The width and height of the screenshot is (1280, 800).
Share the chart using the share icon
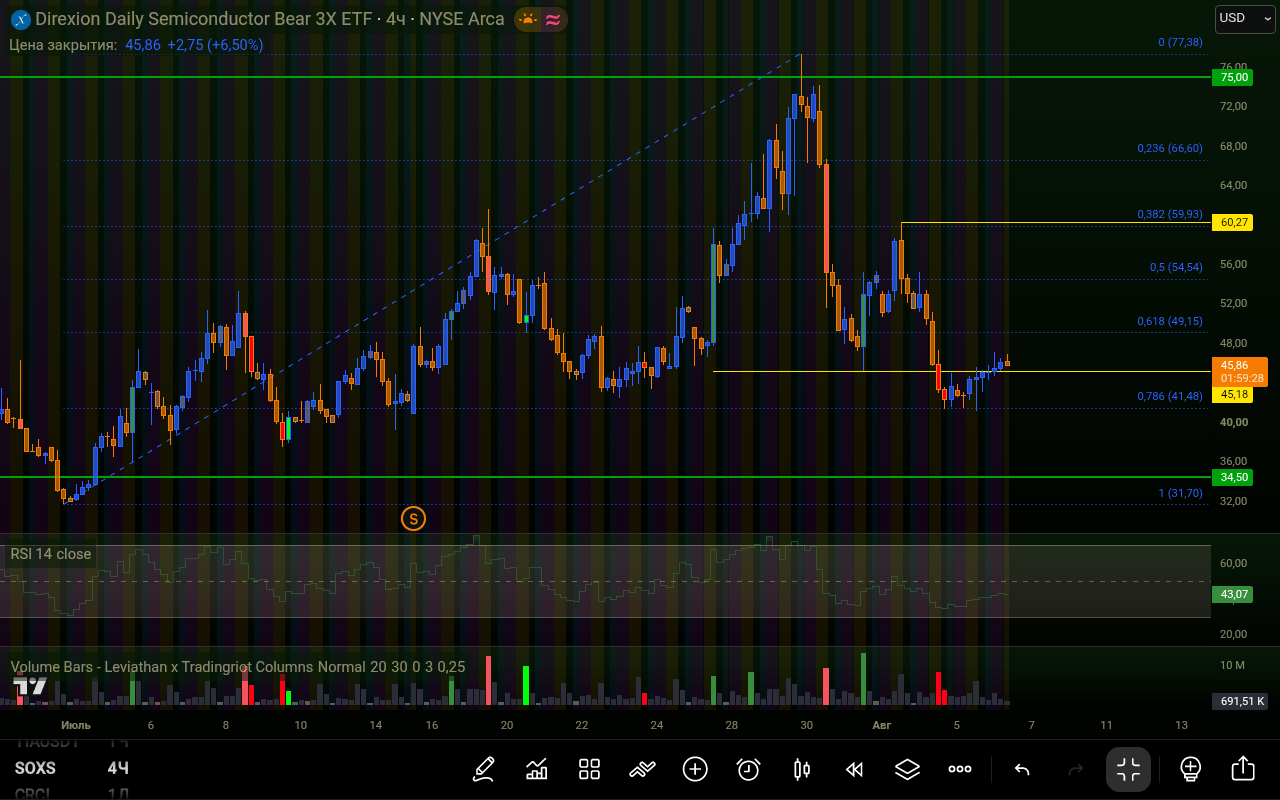click(x=1243, y=769)
